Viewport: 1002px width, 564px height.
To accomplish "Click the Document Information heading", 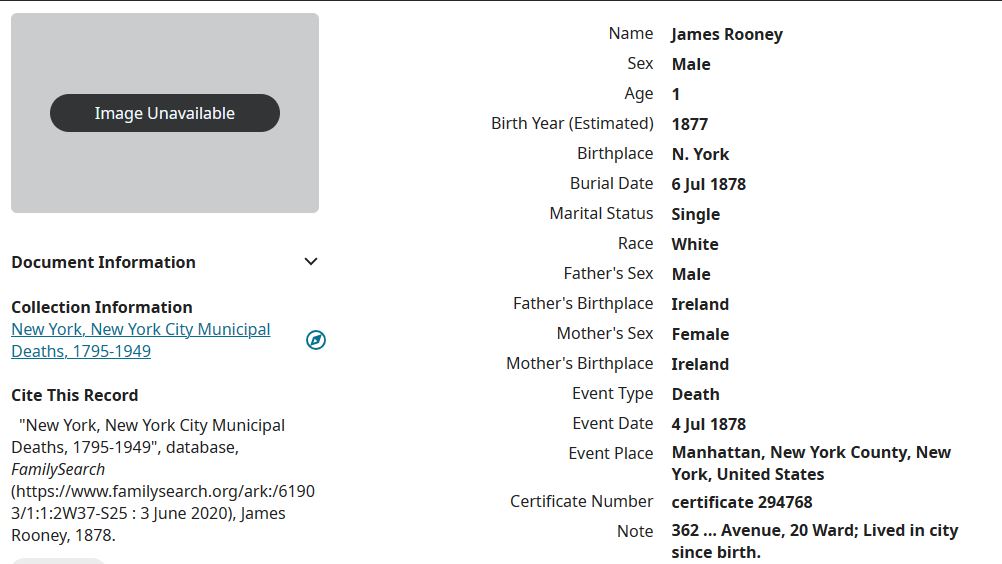I will click(103, 262).
